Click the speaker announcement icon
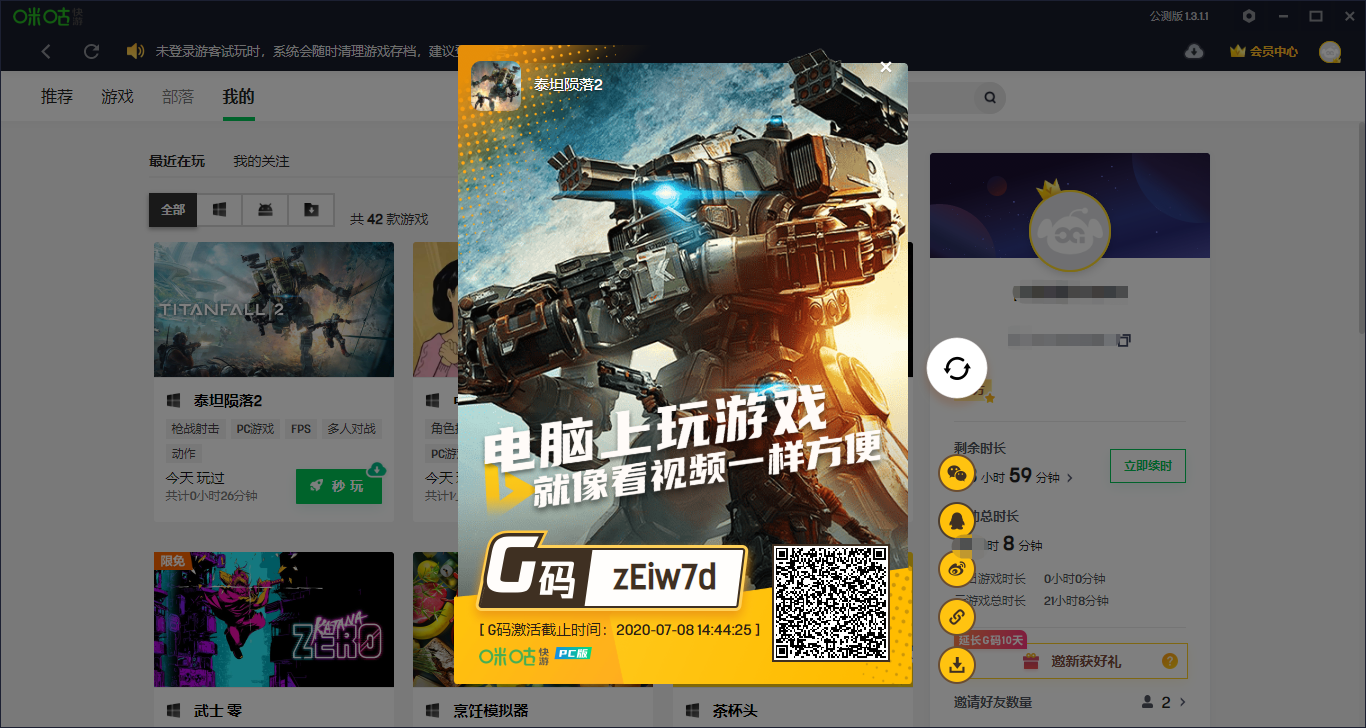Image resolution: width=1366 pixels, height=728 pixels. click(136, 51)
